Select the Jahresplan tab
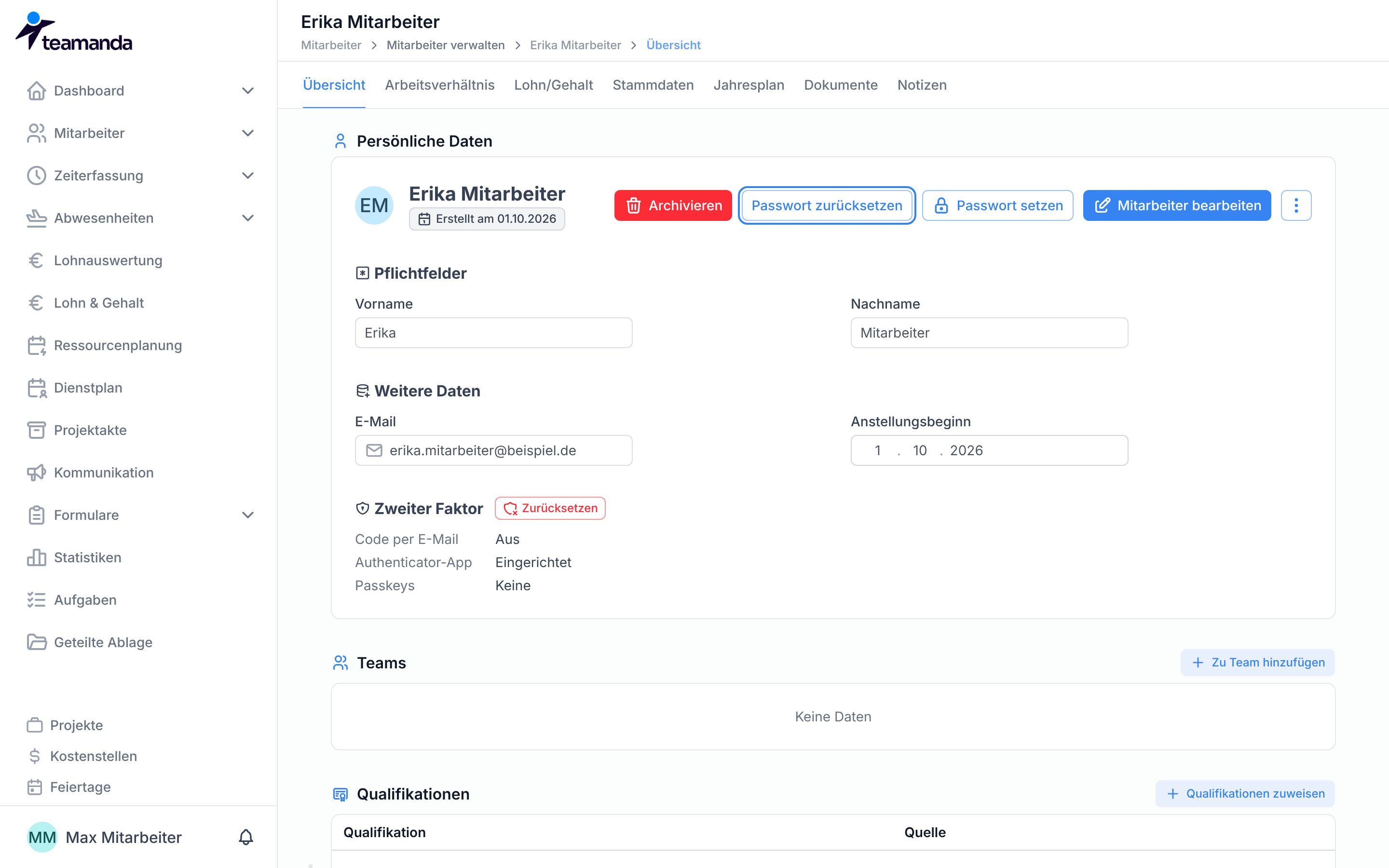 749,85
